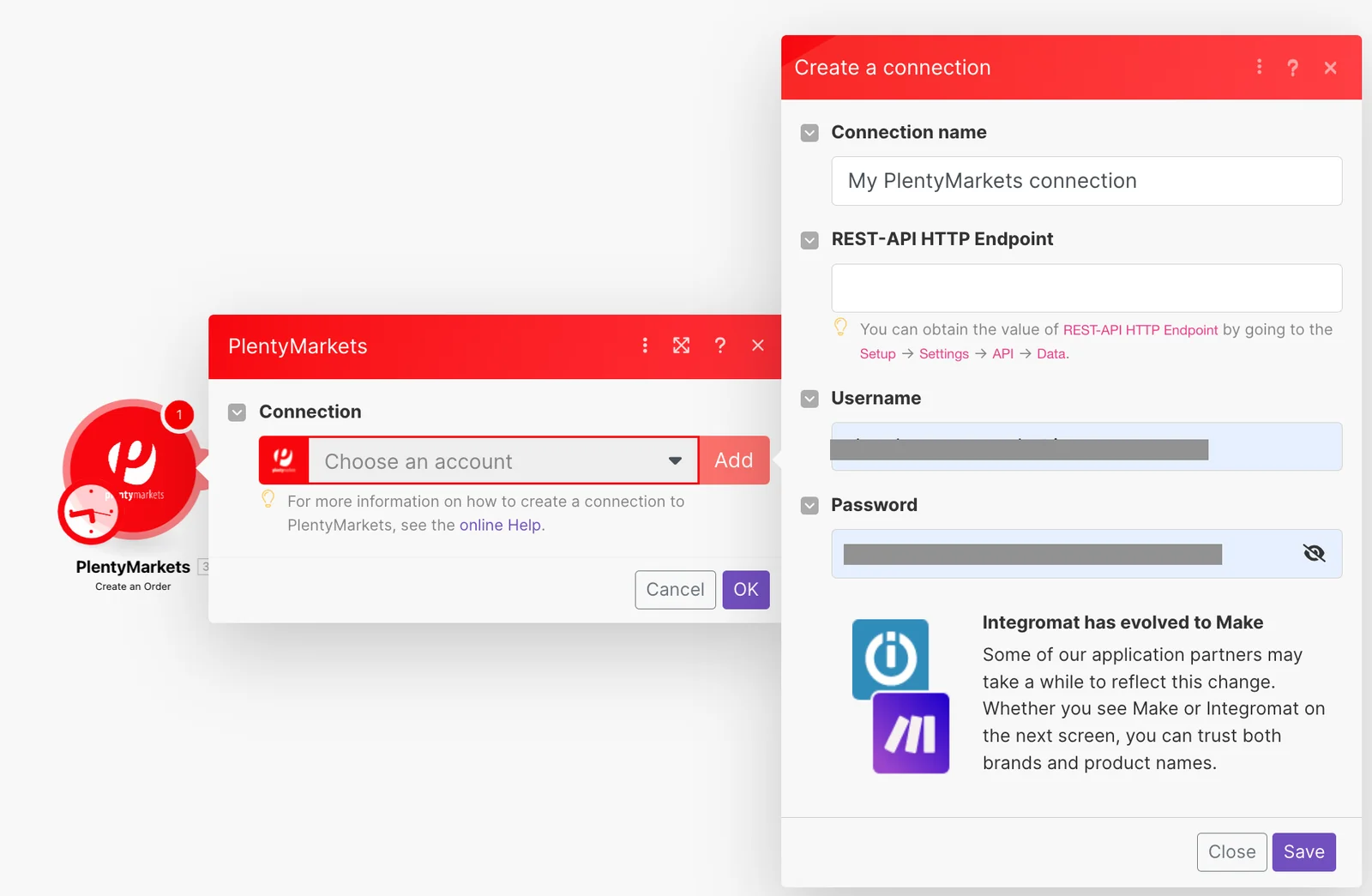
Task: Open three-dot menu in Create a connection
Action: 1259,67
